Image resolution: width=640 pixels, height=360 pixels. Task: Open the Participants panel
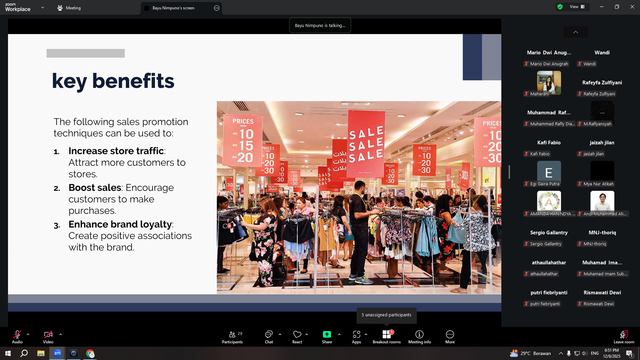tap(232, 337)
